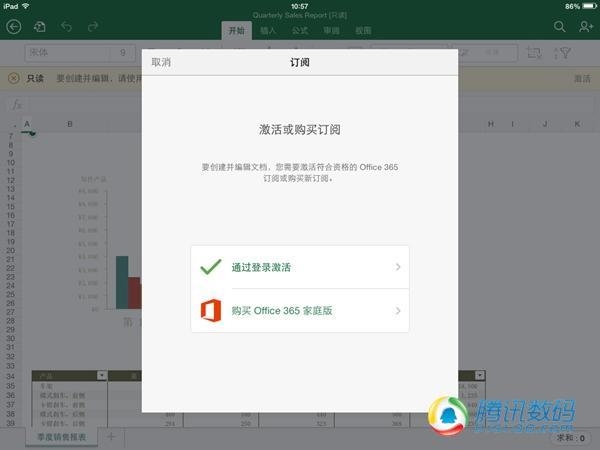Open the search magnifier icon
Viewport: 600px width, 450px height.
[x=559, y=27]
